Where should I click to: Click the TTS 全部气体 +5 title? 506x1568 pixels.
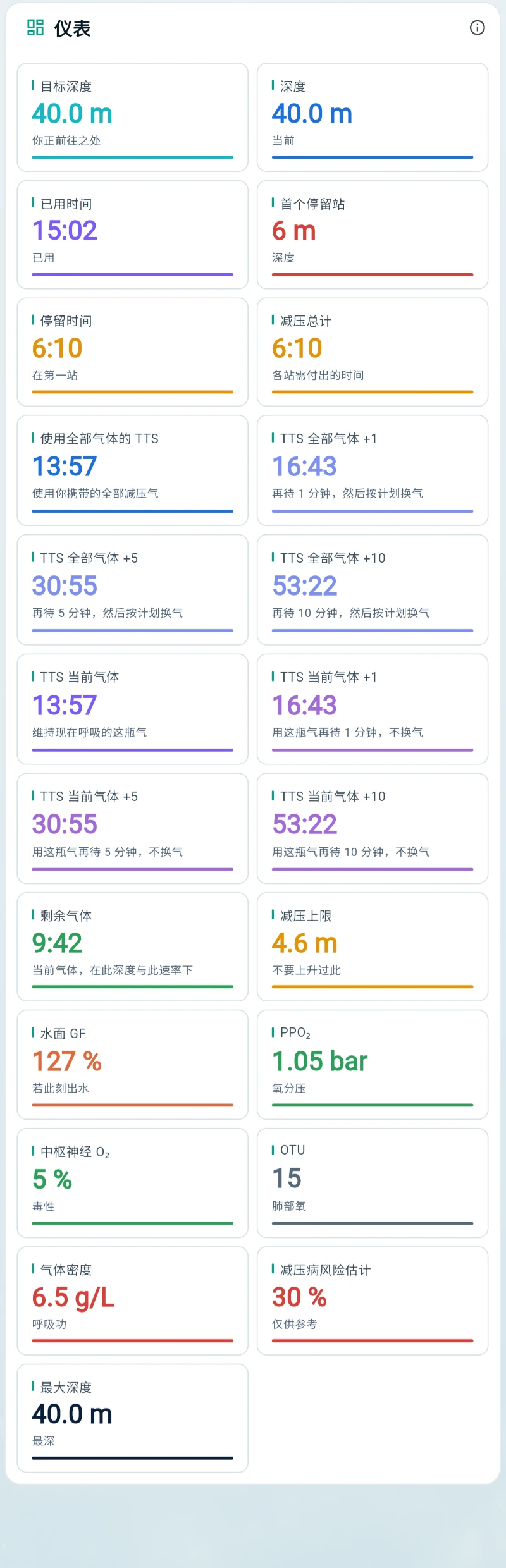pyautogui.click(x=89, y=558)
